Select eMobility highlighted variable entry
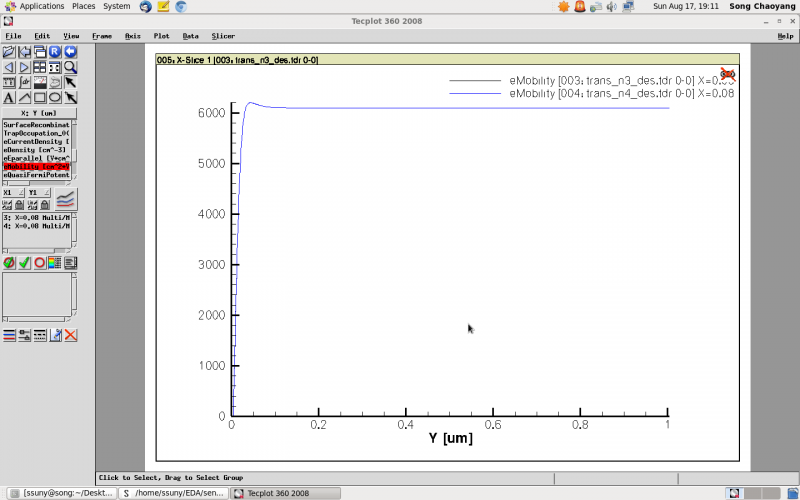 (36, 167)
